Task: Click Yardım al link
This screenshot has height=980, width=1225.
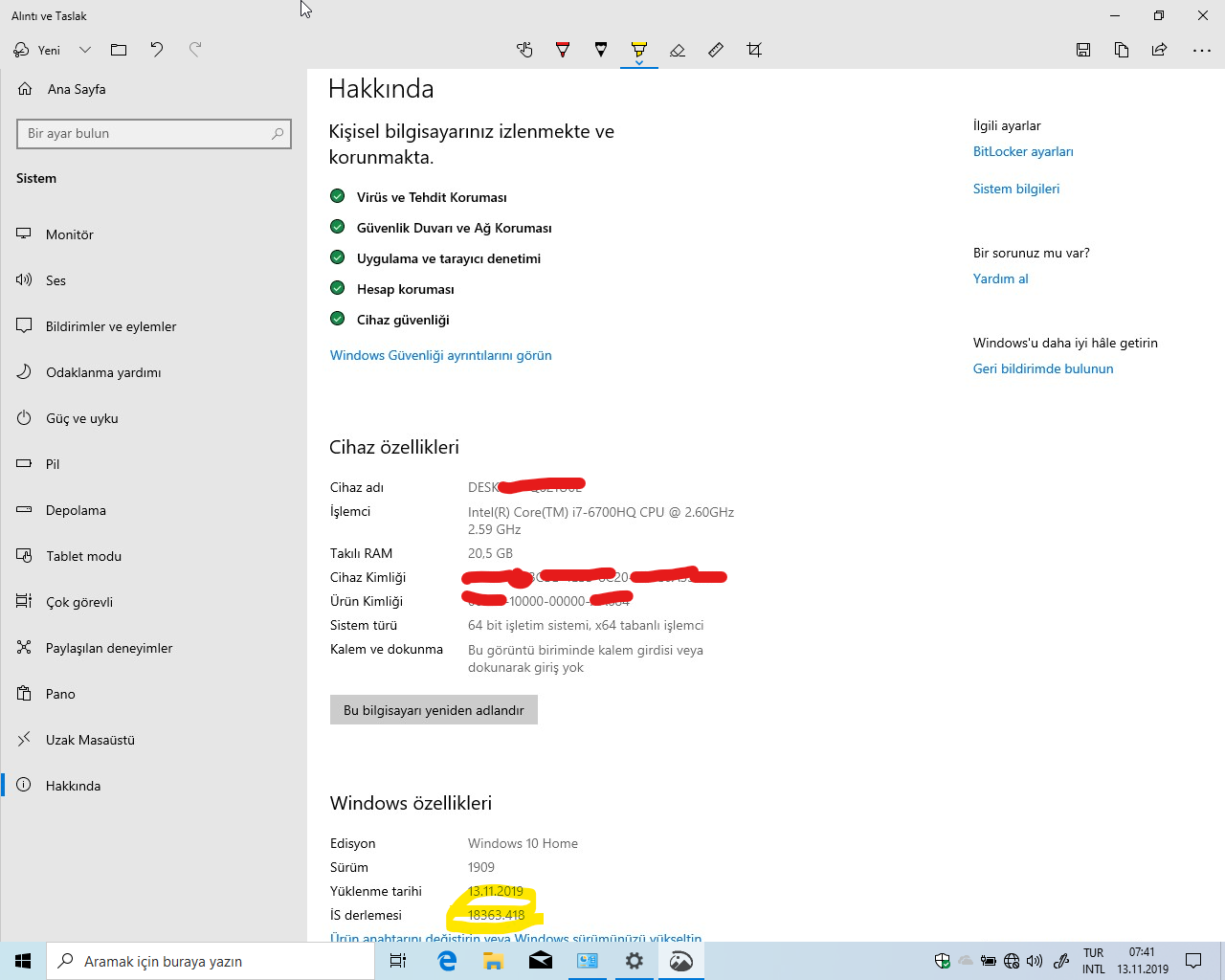Action: [1001, 278]
